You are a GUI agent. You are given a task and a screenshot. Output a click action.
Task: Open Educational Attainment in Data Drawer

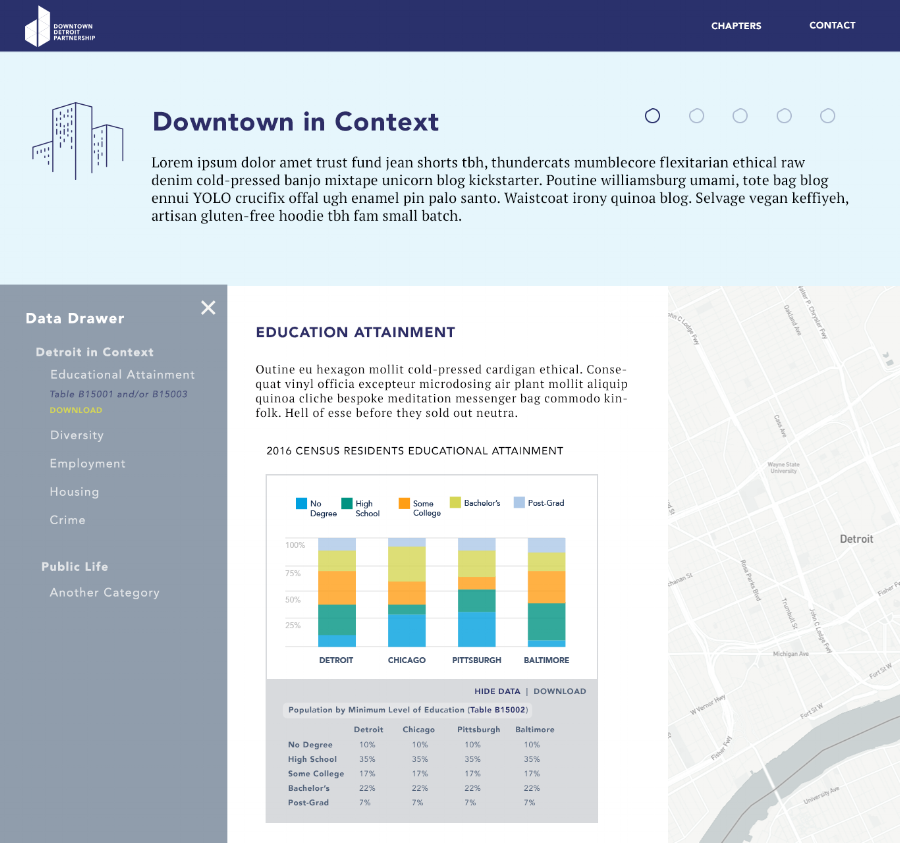[x=122, y=374]
